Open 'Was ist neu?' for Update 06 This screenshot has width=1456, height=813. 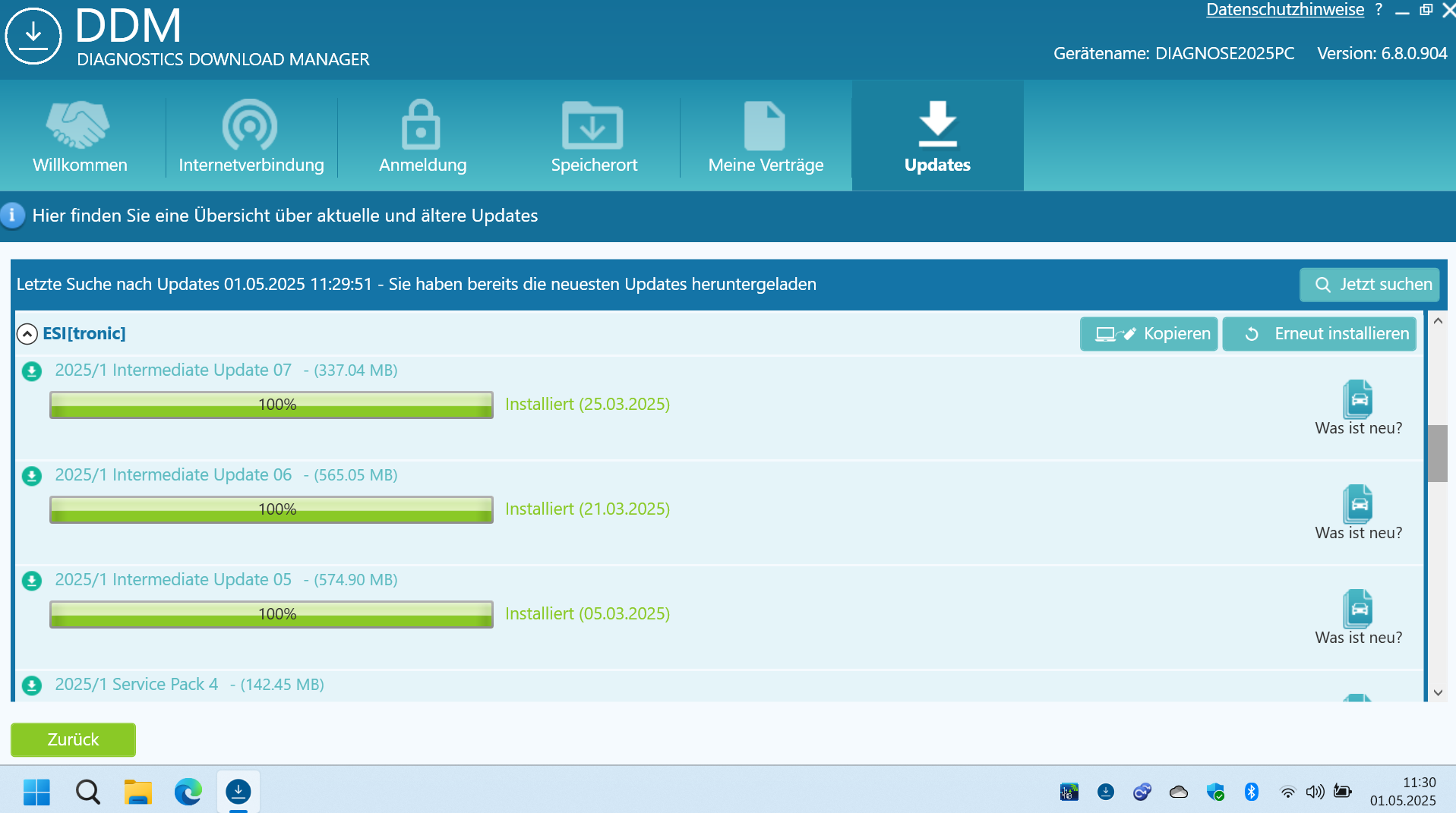coord(1358,513)
